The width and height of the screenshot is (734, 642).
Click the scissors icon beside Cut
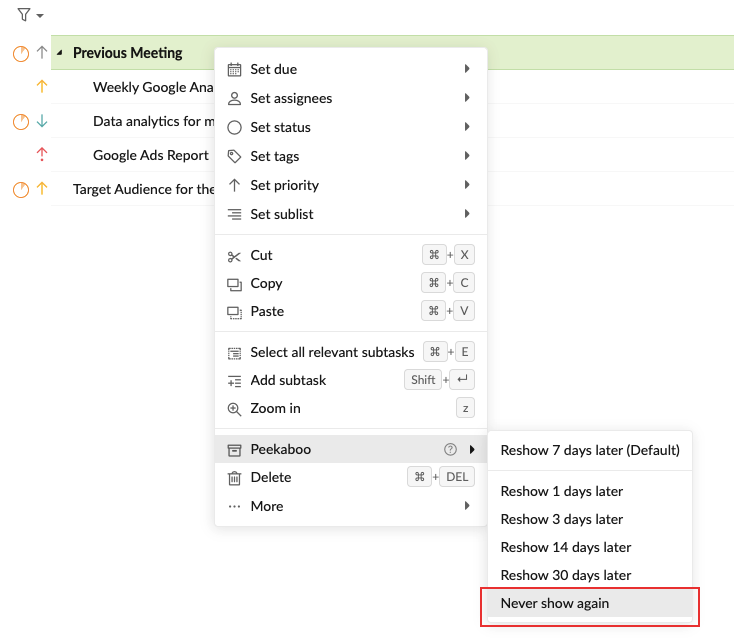pos(234,256)
